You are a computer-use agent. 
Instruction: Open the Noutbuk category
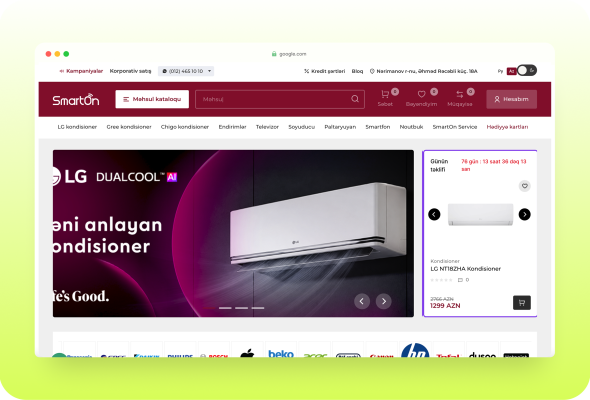[x=411, y=127]
